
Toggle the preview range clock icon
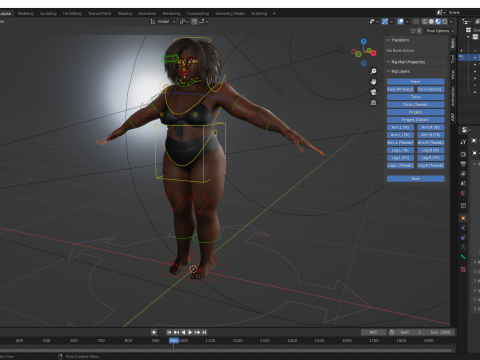pos(392,332)
